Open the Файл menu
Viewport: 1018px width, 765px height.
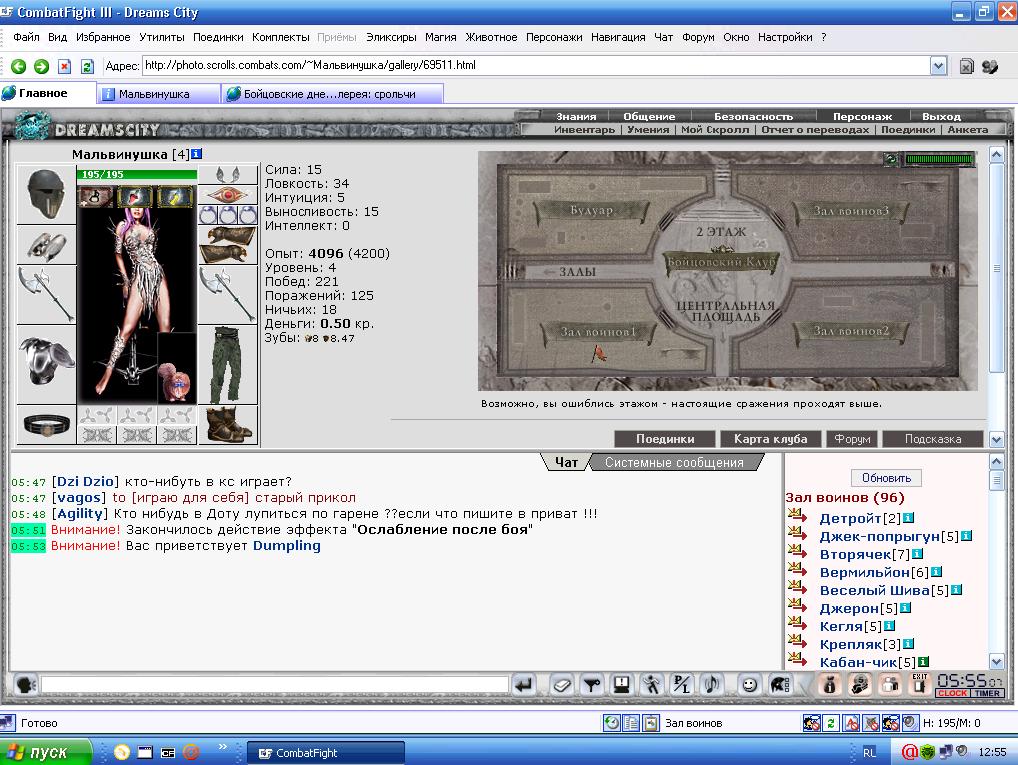tap(26, 37)
